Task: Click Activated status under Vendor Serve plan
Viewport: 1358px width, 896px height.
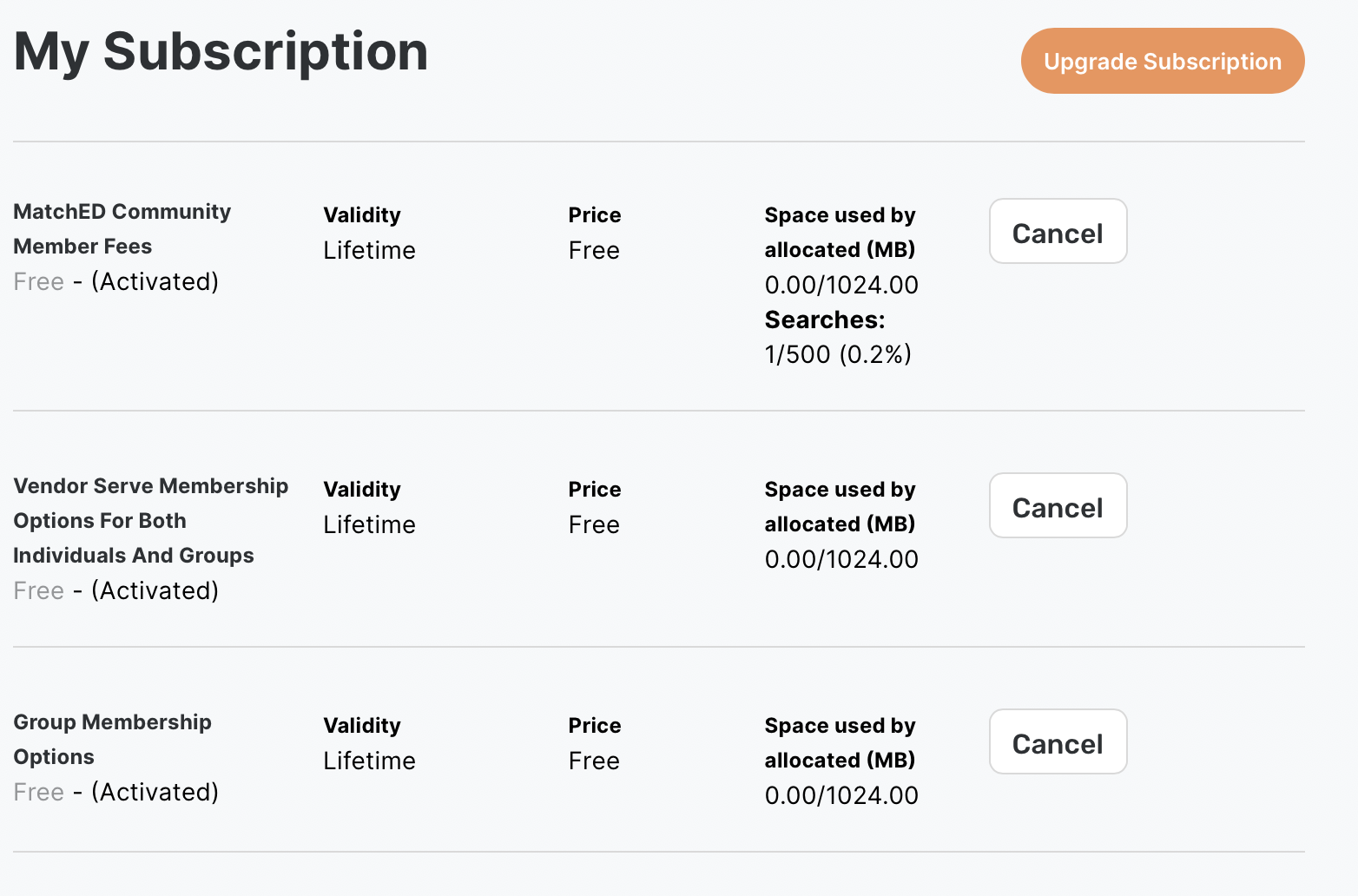Action: tap(155, 591)
